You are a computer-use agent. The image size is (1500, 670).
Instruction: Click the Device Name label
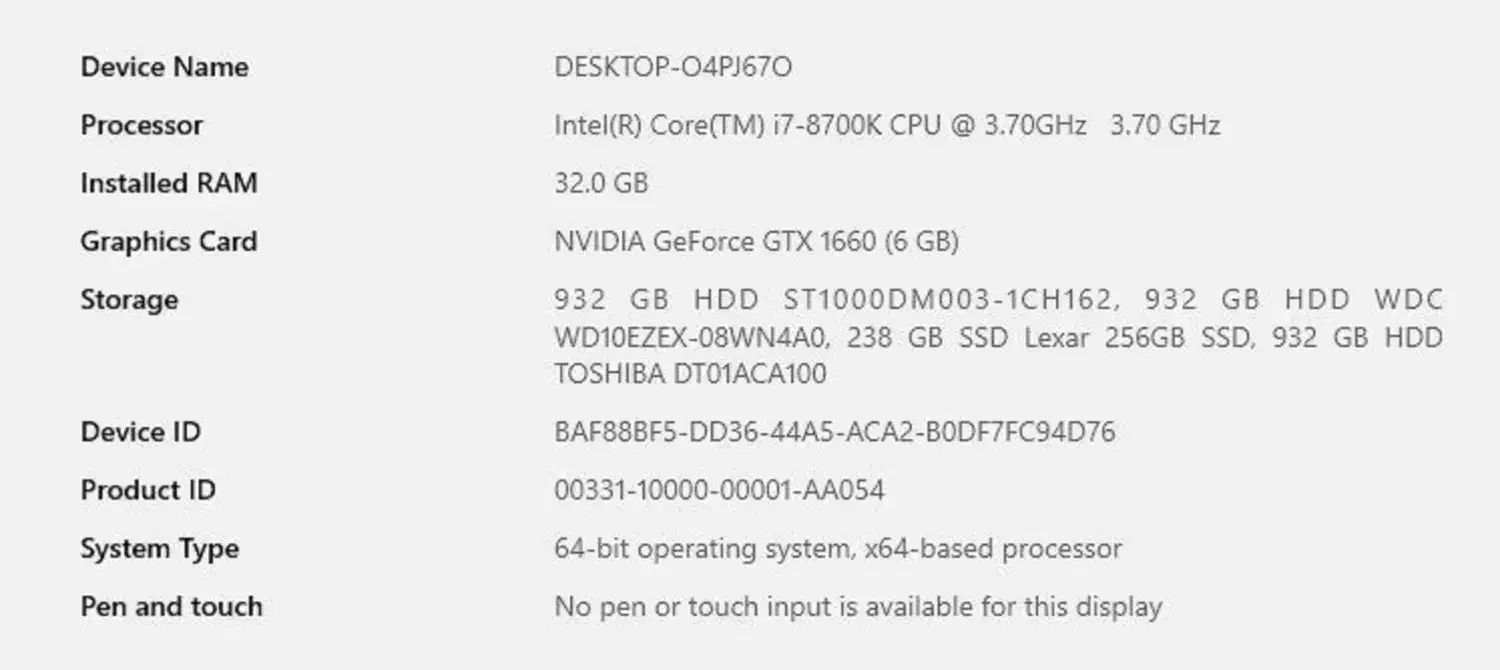tap(164, 67)
